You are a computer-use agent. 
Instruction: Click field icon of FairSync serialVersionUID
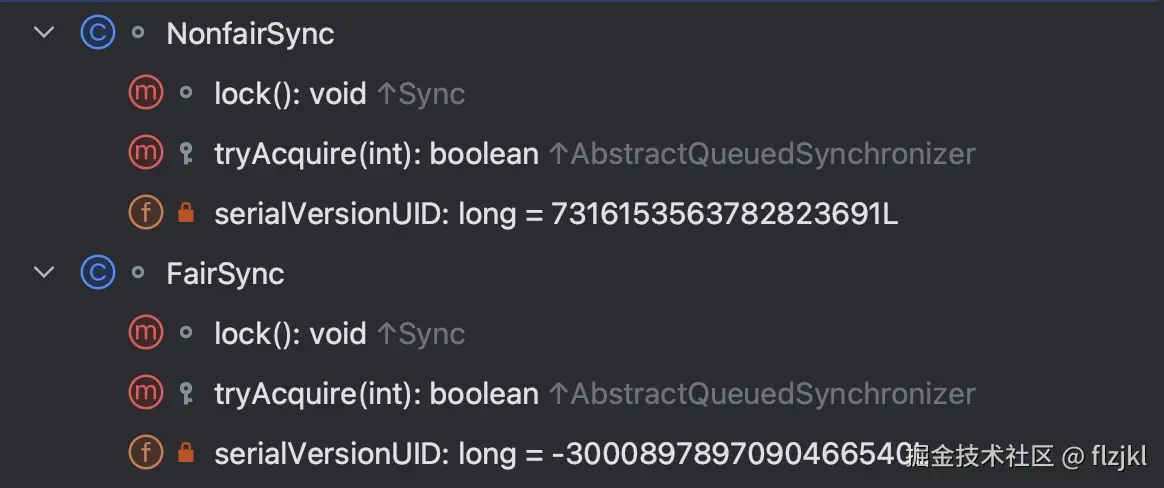click(x=146, y=453)
